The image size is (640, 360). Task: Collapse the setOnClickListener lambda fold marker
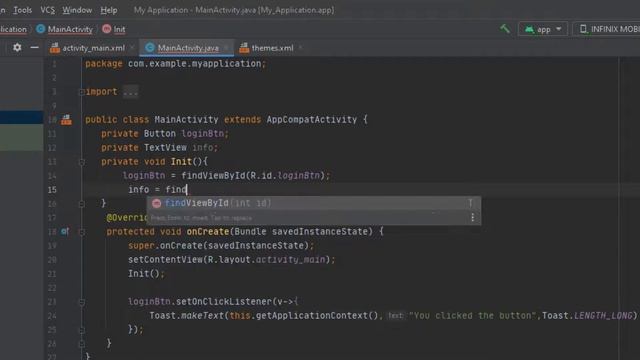pos(82,302)
